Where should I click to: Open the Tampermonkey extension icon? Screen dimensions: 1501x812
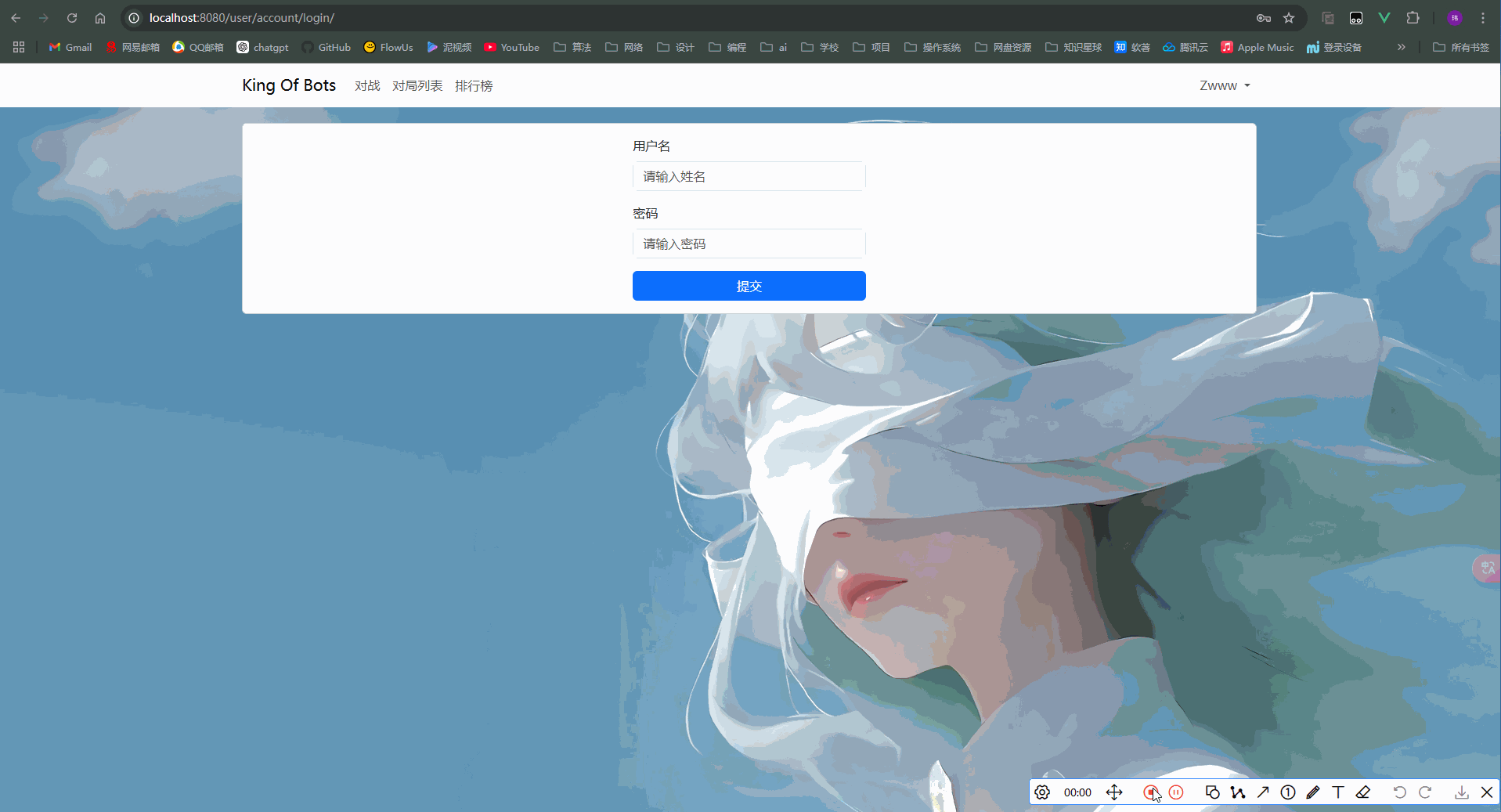point(1356,18)
